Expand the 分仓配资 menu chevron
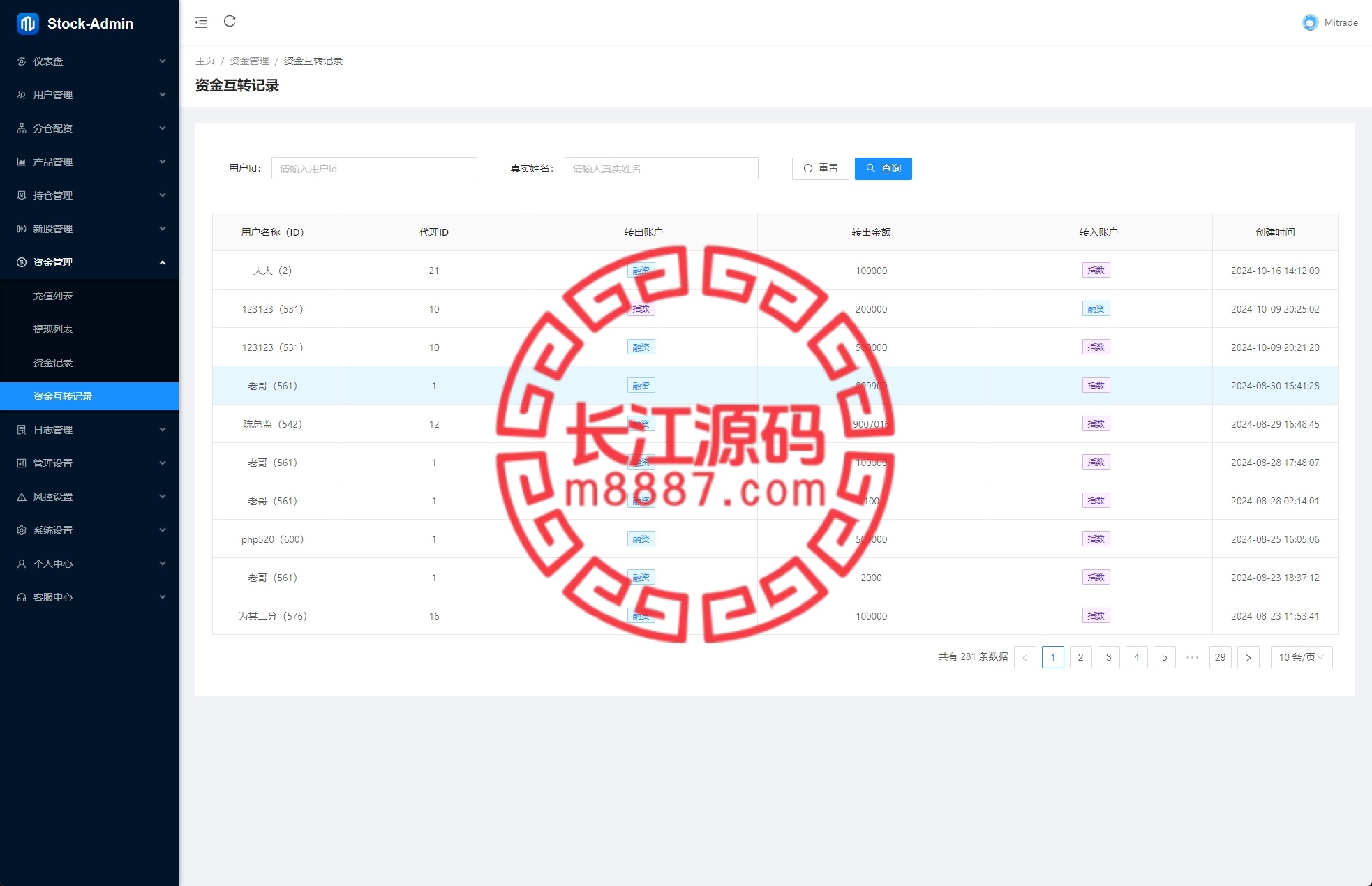 click(163, 128)
